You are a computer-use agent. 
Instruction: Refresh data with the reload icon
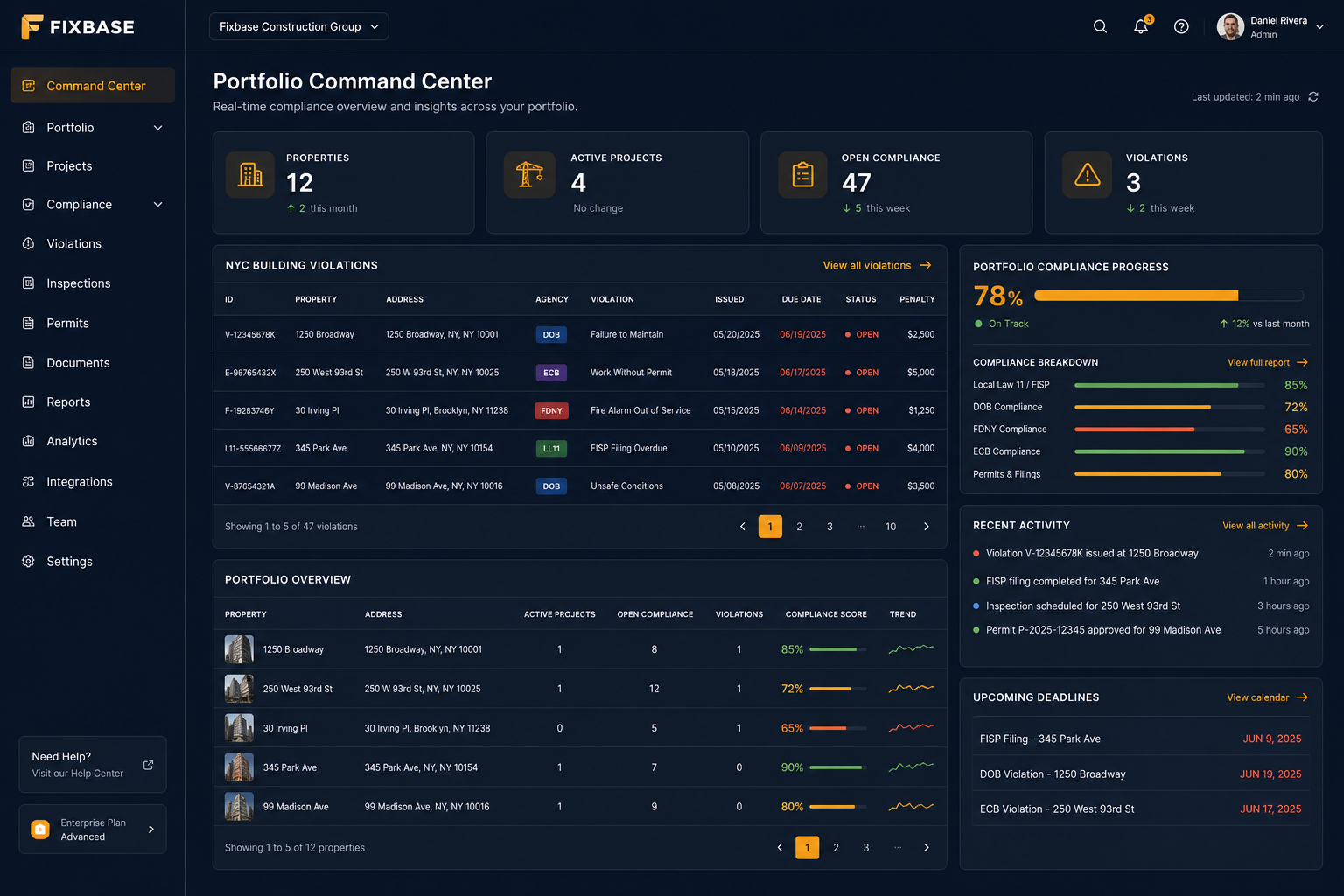[1312, 96]
